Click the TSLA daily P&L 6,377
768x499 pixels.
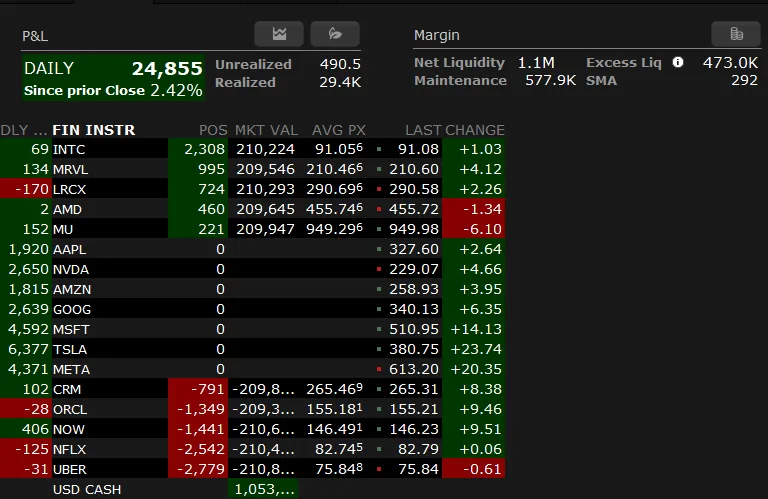pos(28,349)
